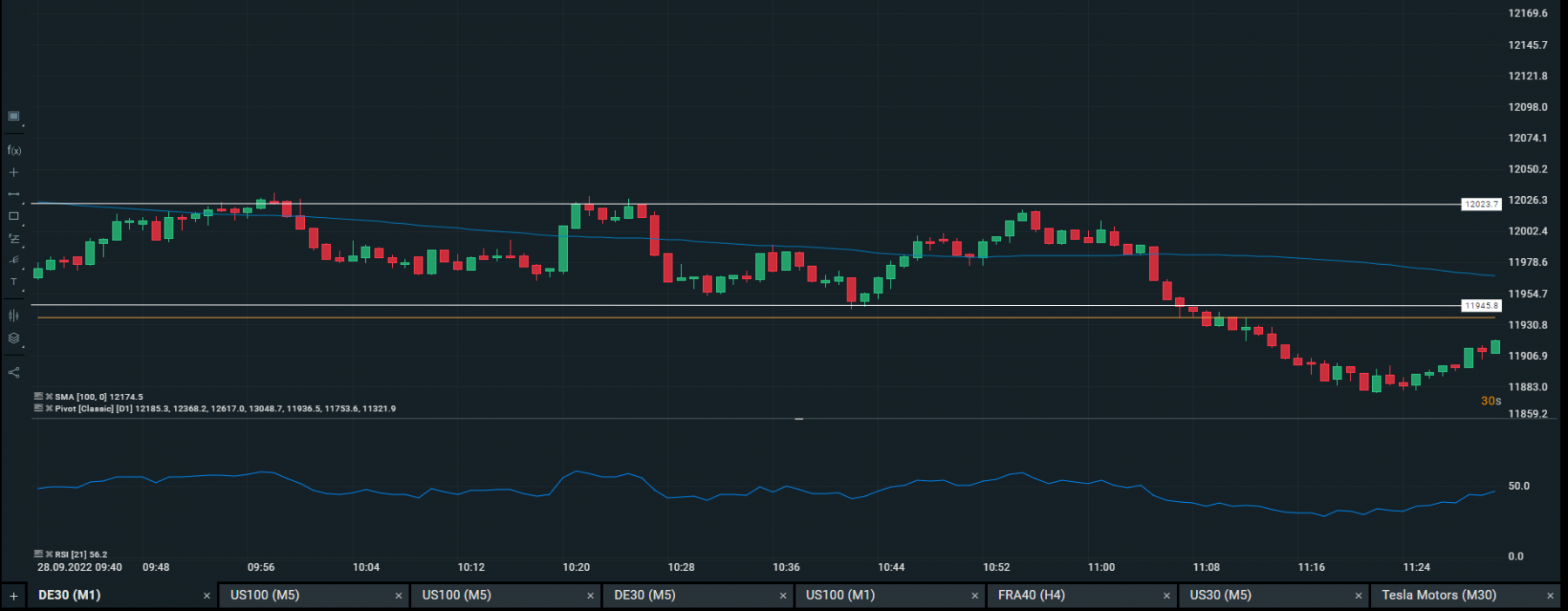Image resolution: width=1568 pixels, height=611 pixels.
Task: Select the trend line drawing tool
Action: click(x=14, y=193)
